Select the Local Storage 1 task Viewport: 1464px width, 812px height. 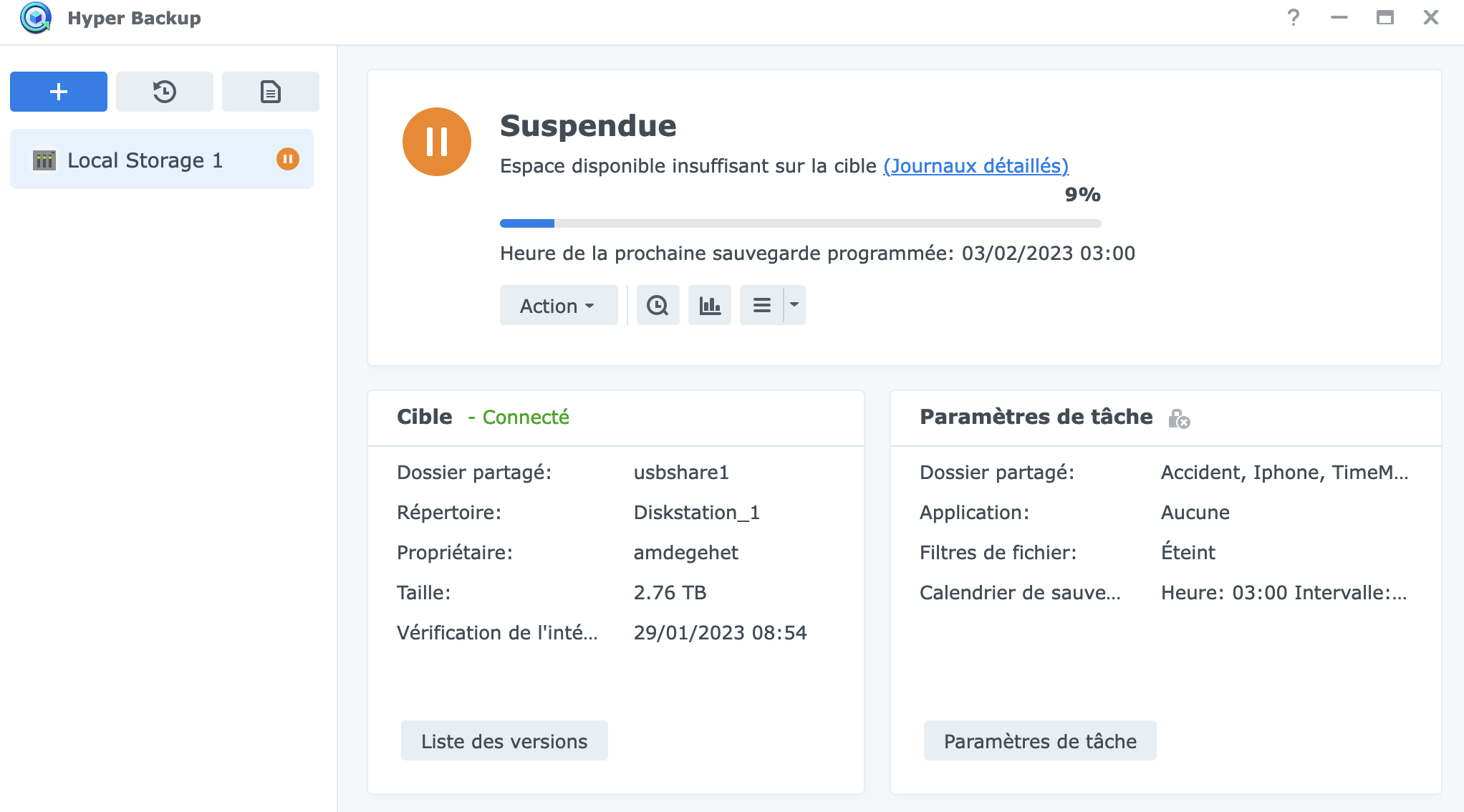145,160
